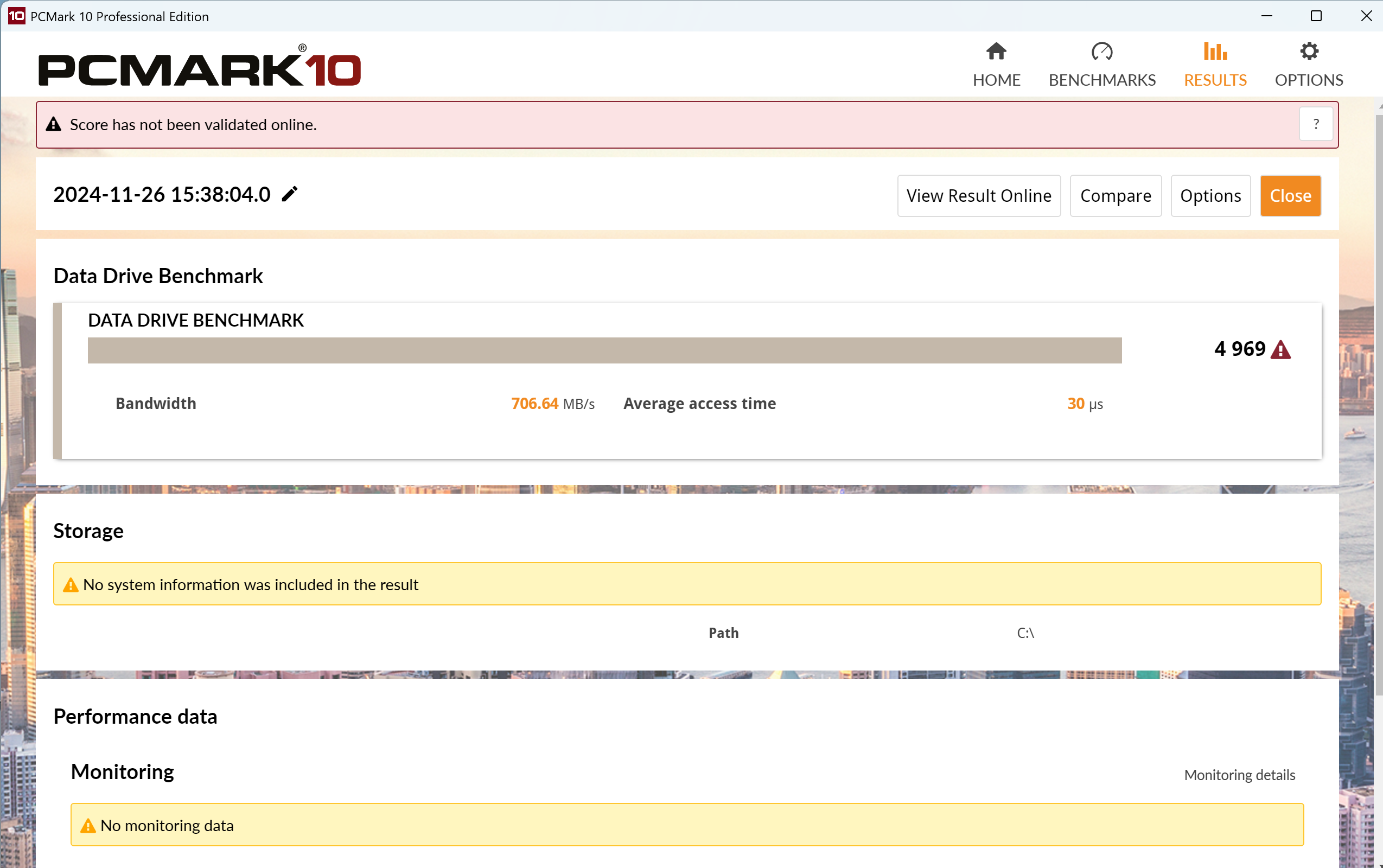
Task: Switch to the HOME tab
Action: click(x=996, y=80)
